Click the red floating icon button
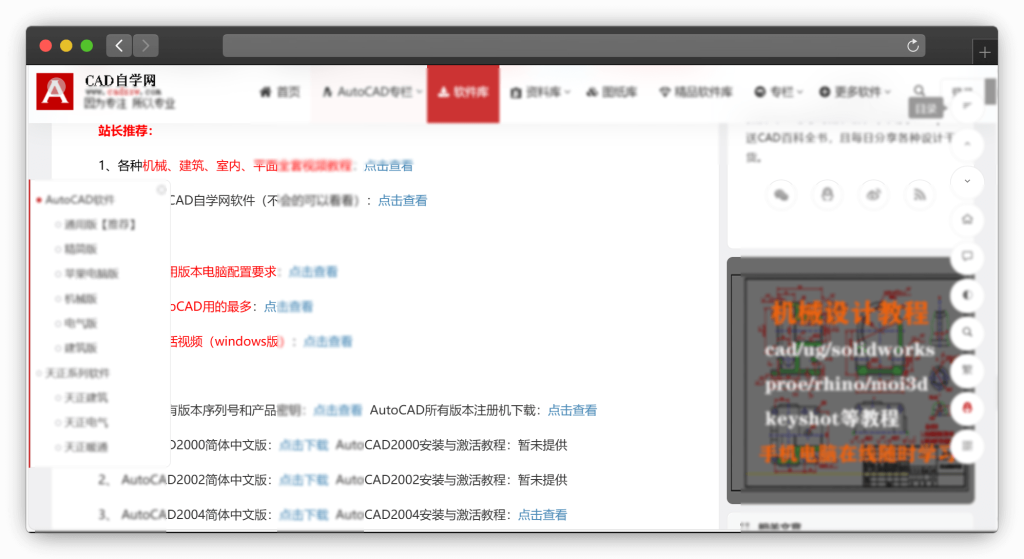 pos(967,407)
